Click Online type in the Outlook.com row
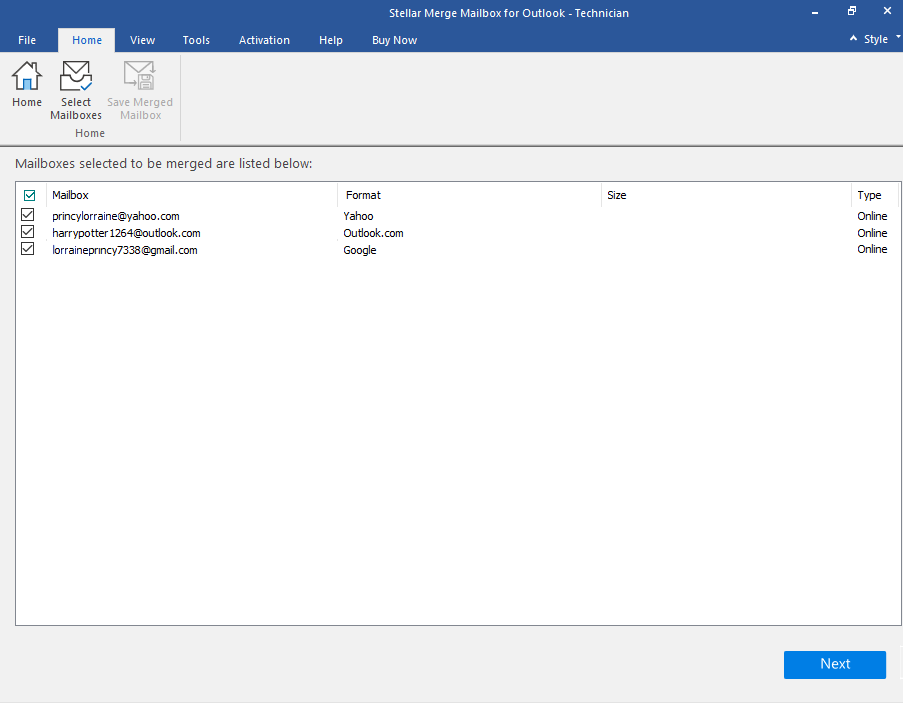Image resolution: width=903 pixels, height=703 pixels. pos(872,233)
